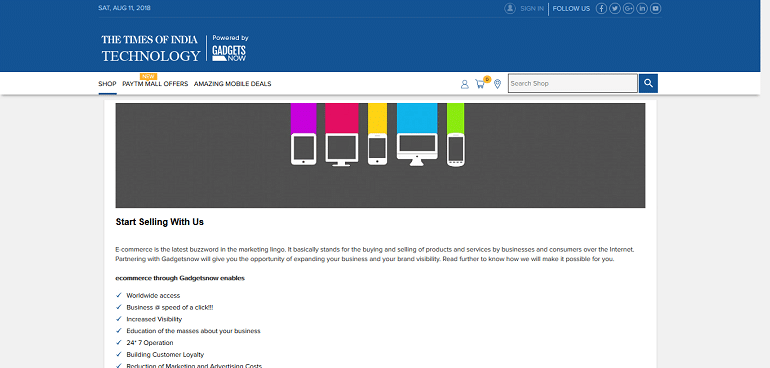
Task: Click the 'FOLLOW US' label
Action: pyautogui.click(x=571, y=8)
